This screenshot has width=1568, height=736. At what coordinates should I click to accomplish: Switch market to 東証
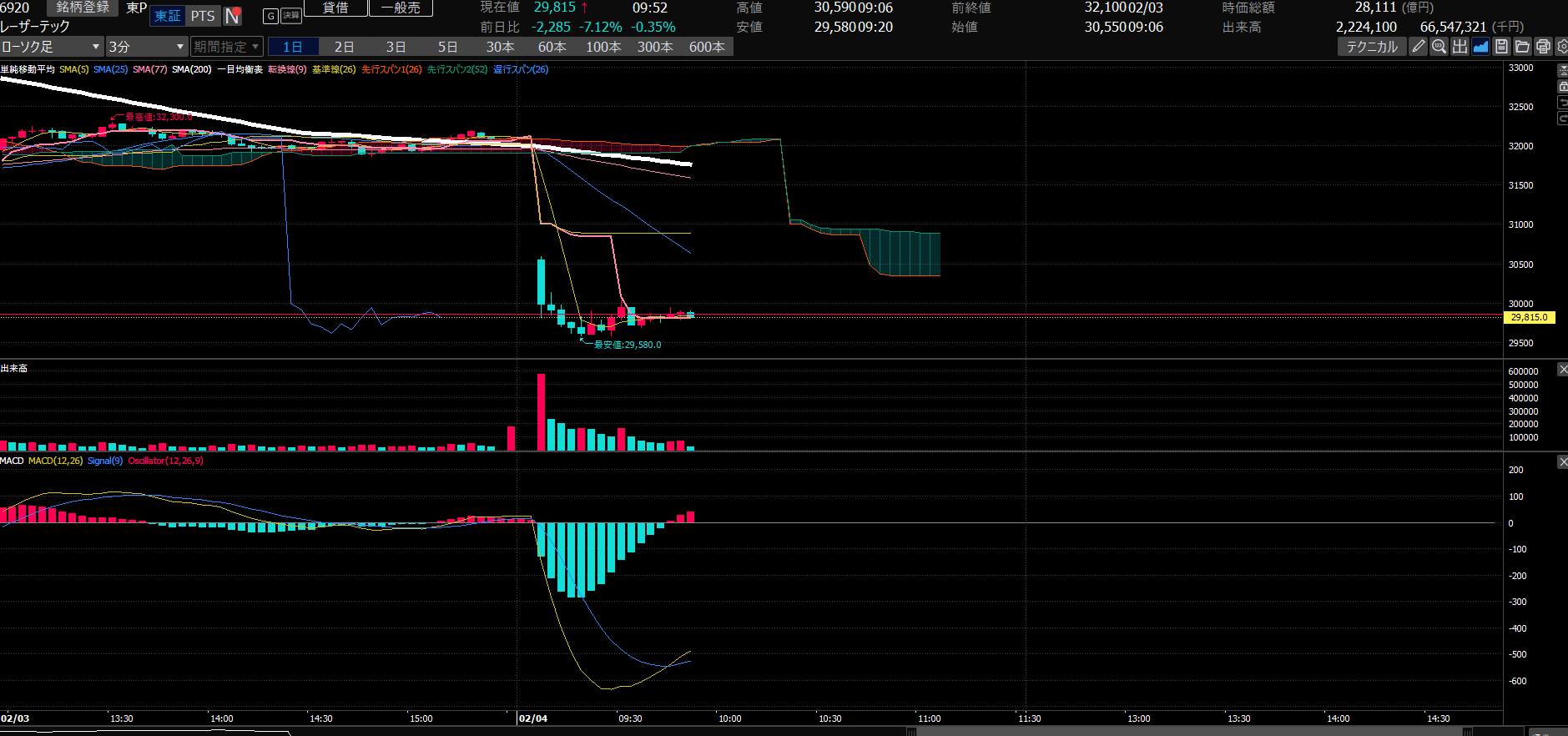click(168, 16)
